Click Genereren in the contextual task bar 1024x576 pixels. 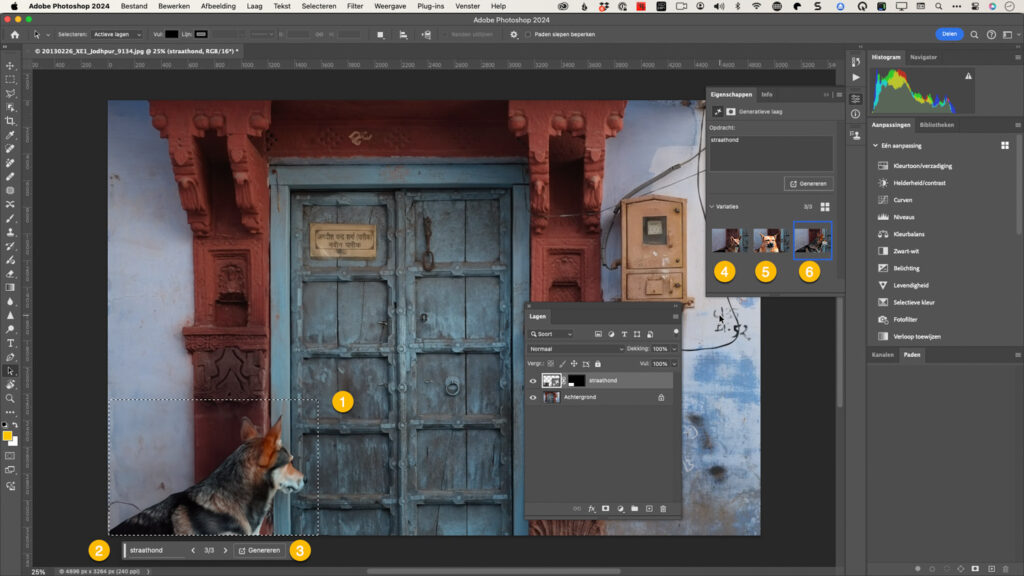[259, 551]
